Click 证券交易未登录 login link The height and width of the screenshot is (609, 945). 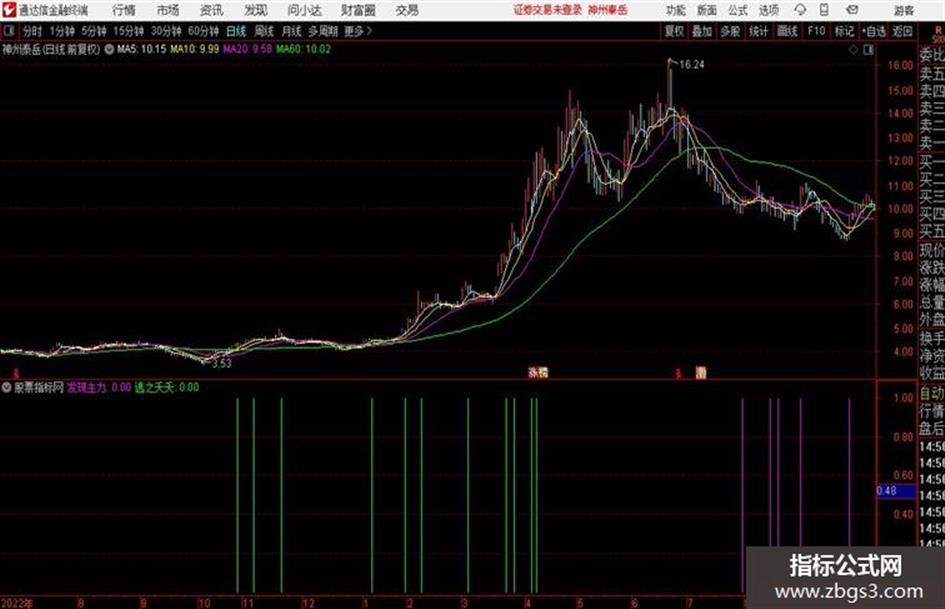click(548, 10)
